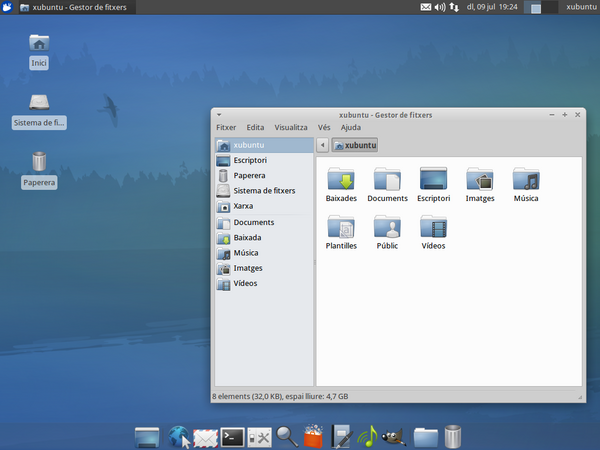Open the Públic folder
This screenshot has width=600, height=450.
coord(387,228)
